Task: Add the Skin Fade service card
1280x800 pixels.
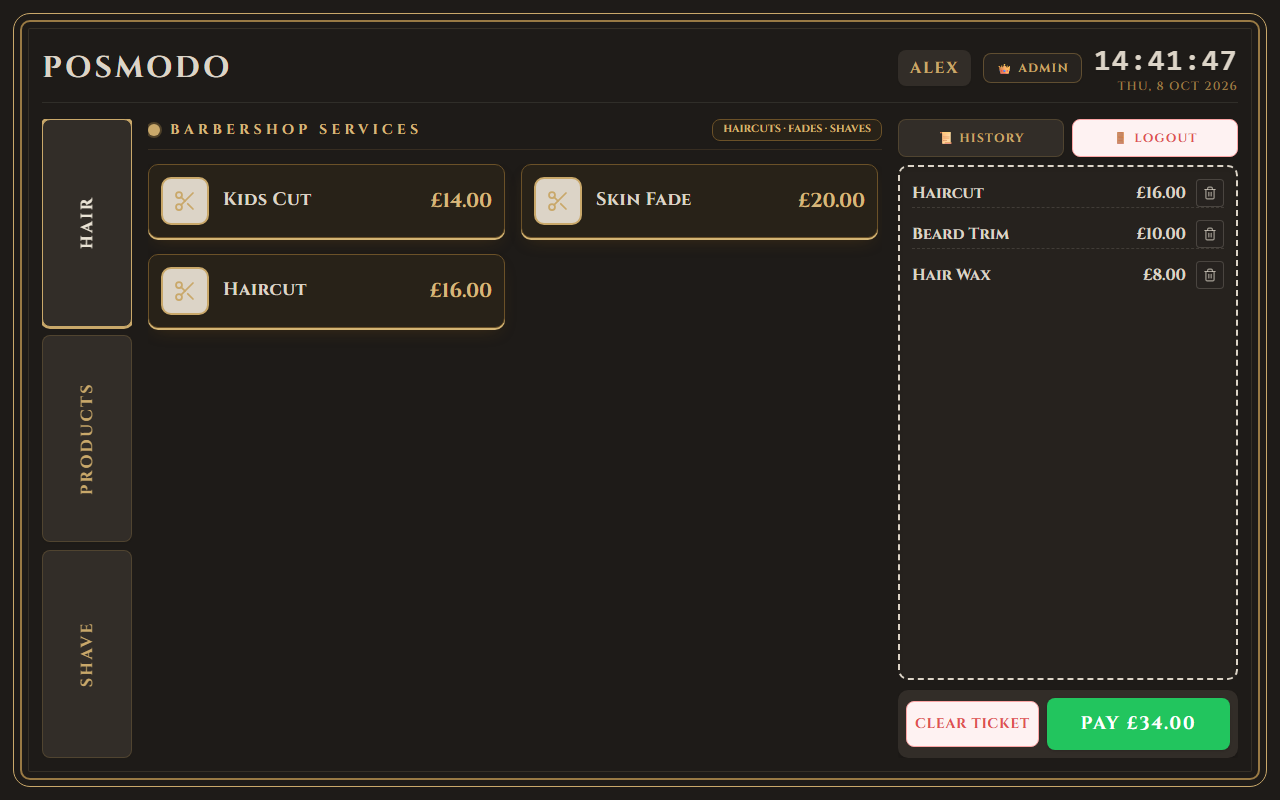Action: click(x=699, y=201)
